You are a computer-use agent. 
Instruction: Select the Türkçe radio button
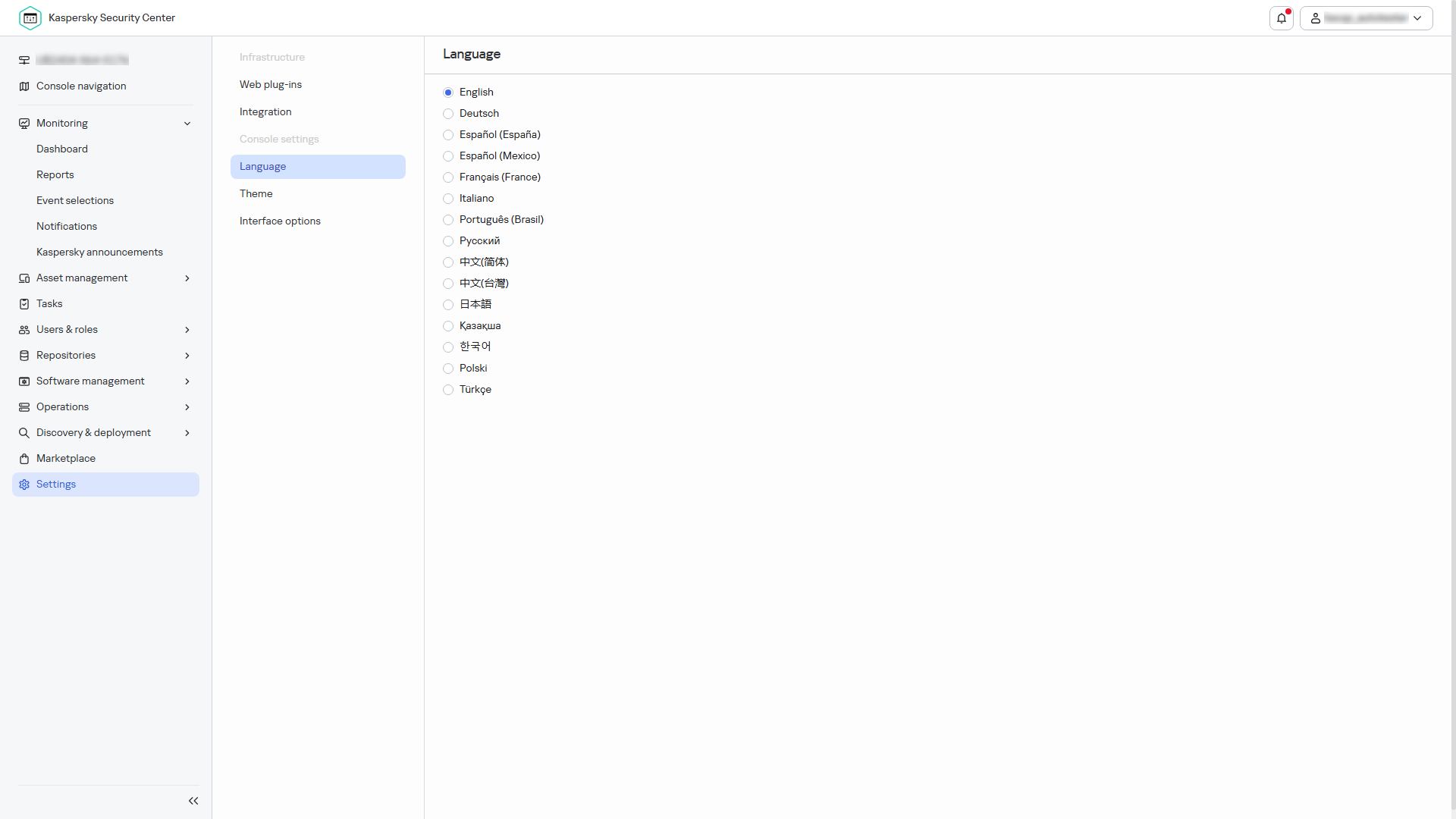[x=448, y=390]
